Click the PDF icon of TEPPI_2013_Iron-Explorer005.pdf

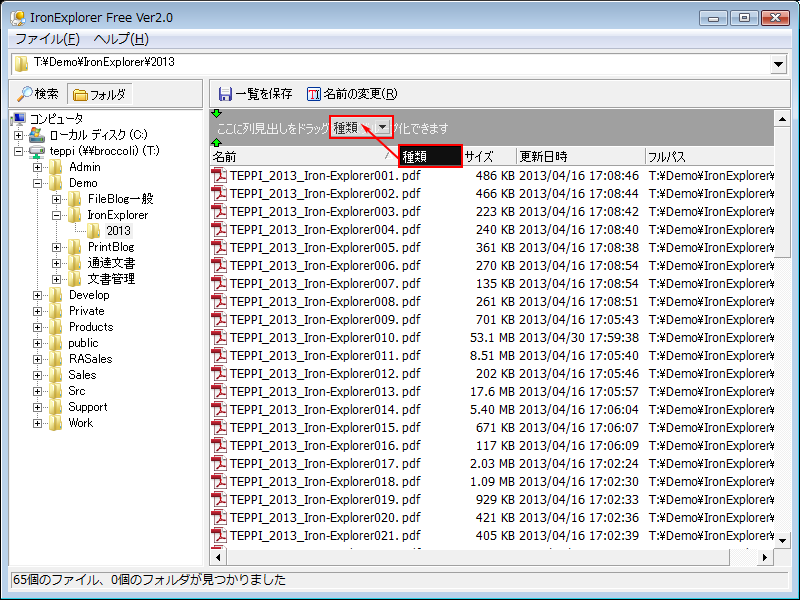219,247
